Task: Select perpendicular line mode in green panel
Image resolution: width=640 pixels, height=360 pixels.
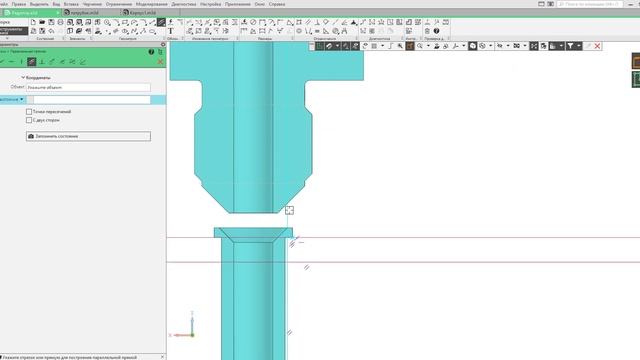Action: (x=42, y=62)
